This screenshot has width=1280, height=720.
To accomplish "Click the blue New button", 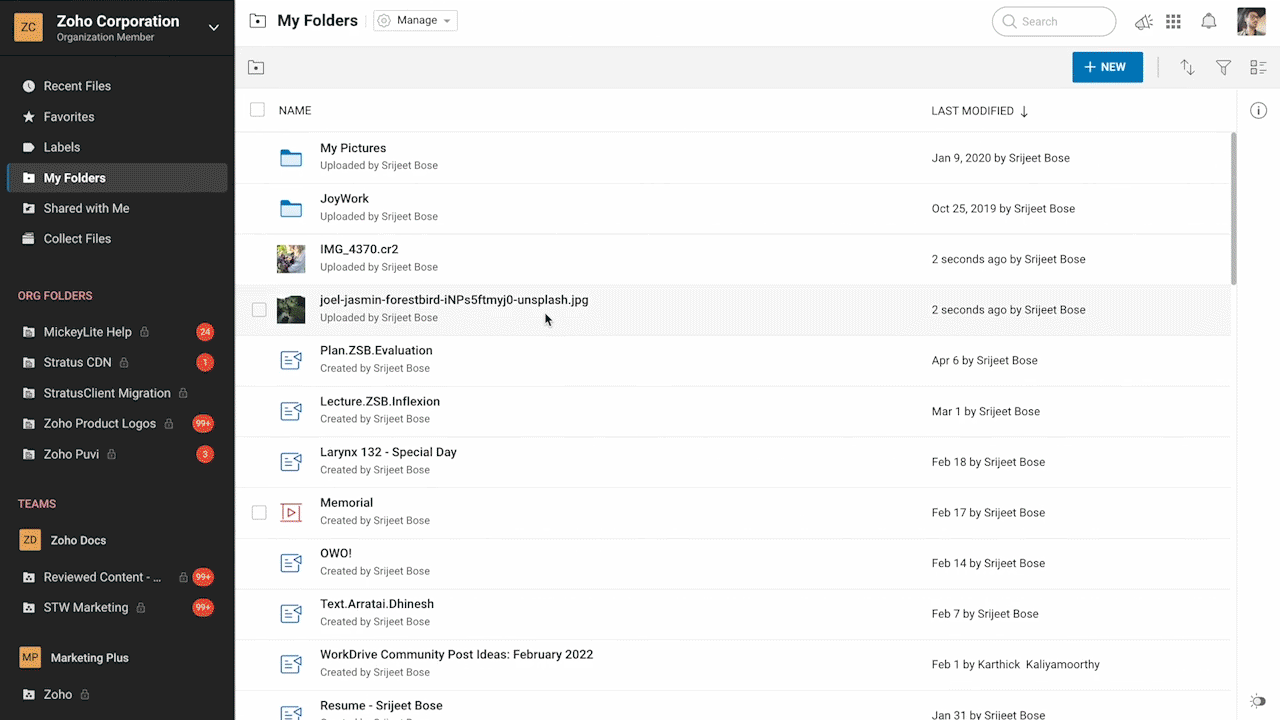I will tap(1107, 67).
